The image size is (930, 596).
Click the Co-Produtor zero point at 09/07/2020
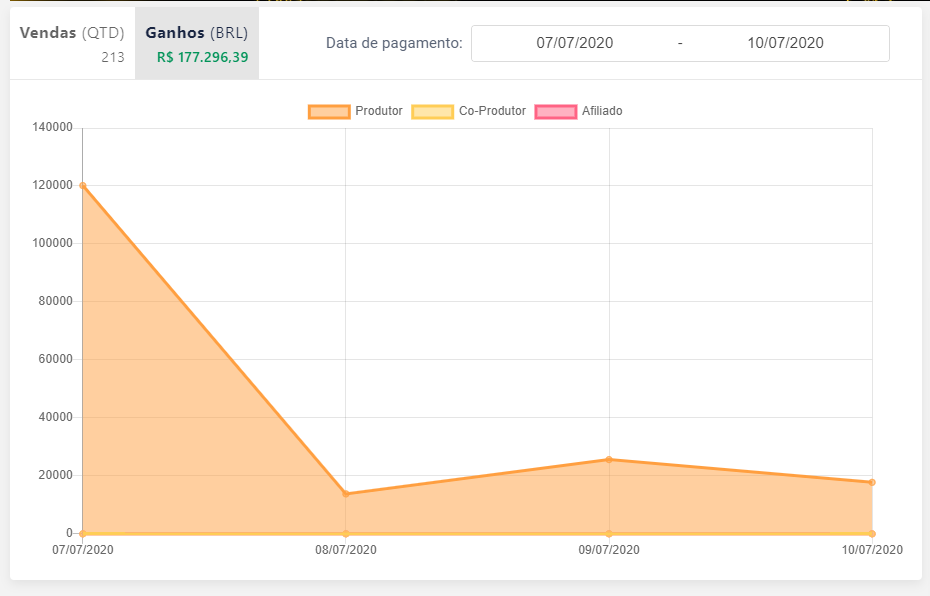609,534
